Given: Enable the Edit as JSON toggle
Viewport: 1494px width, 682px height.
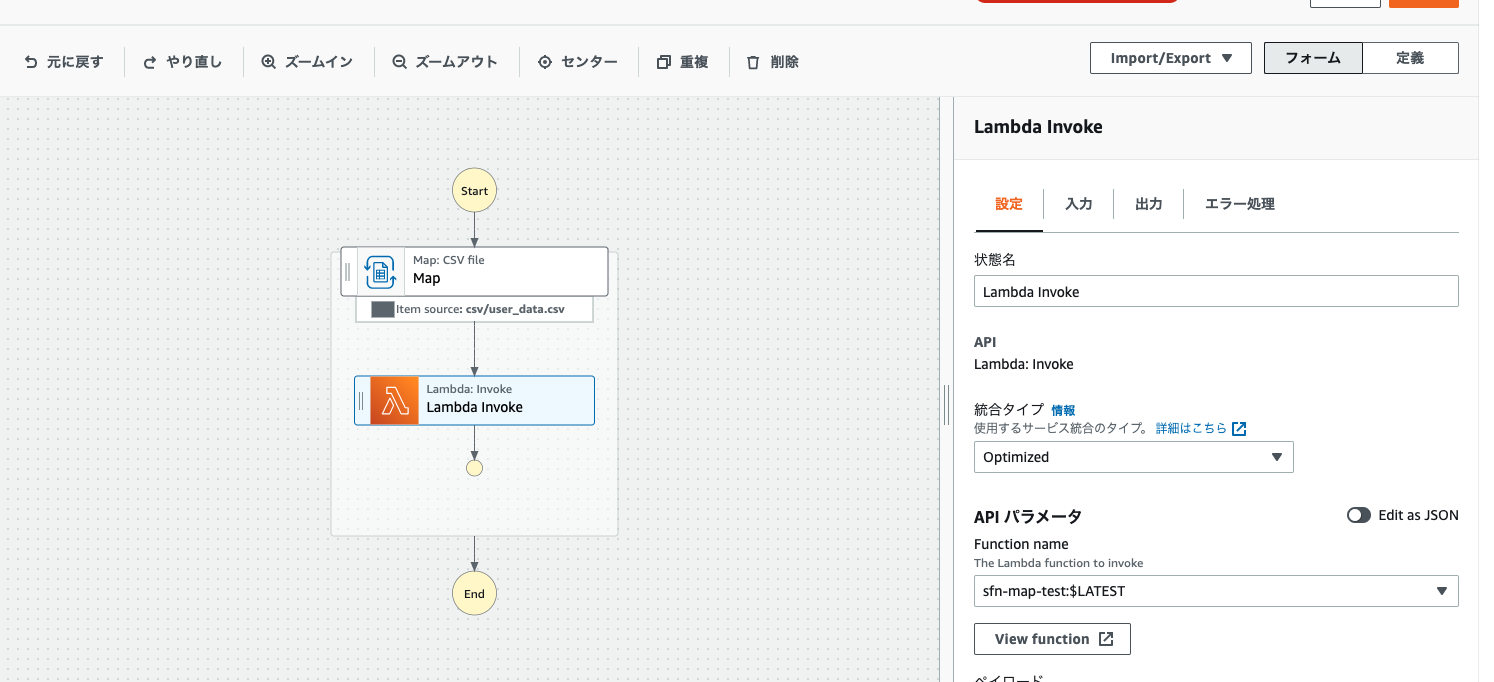Looking at the screenshot, I should (1359, 514).
